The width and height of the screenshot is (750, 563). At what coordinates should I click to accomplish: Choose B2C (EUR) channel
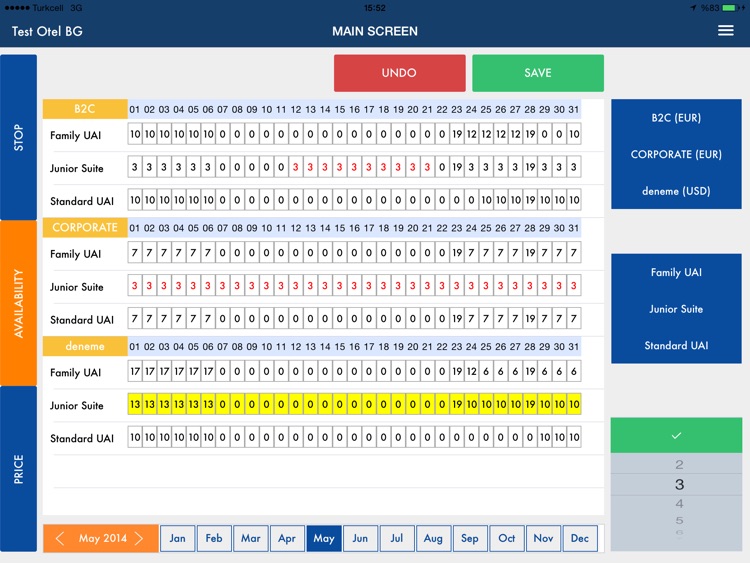[676, 118]
